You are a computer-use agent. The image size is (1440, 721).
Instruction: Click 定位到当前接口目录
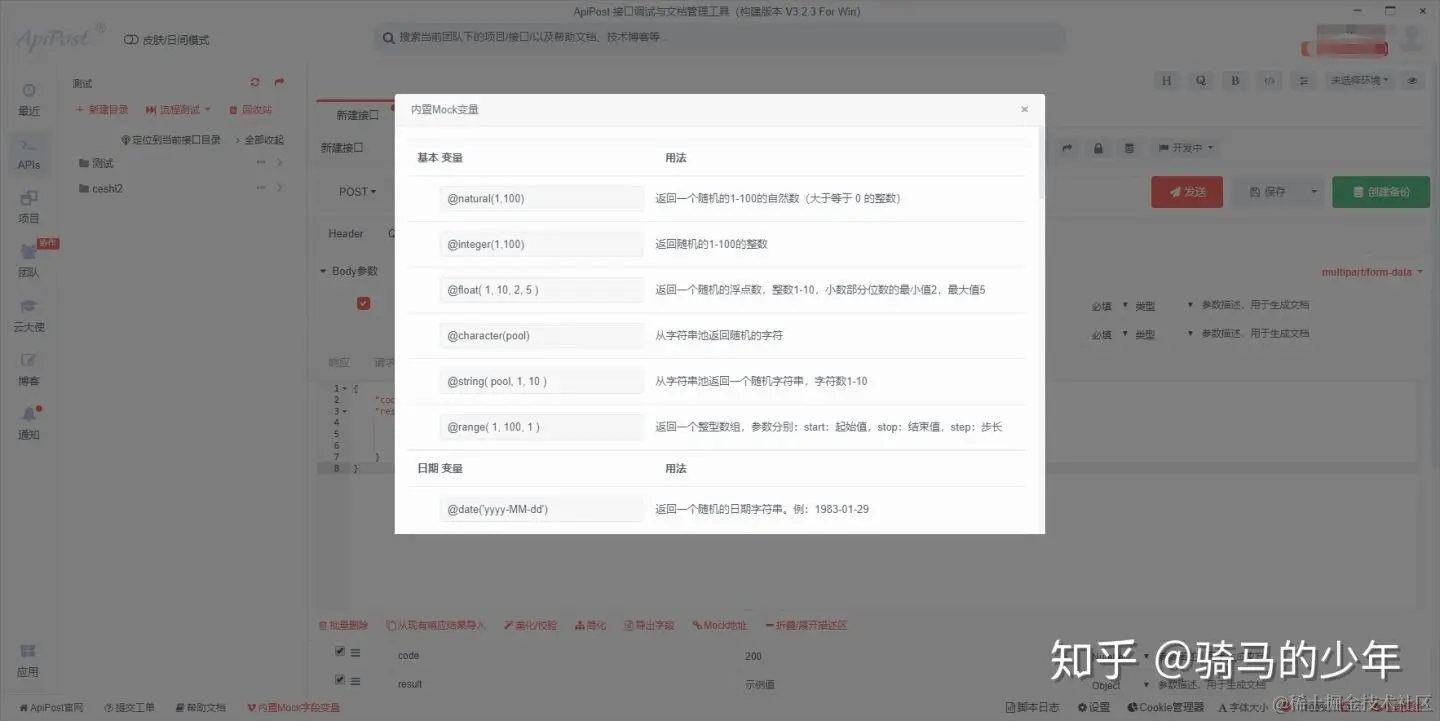(x=171, y=140)
